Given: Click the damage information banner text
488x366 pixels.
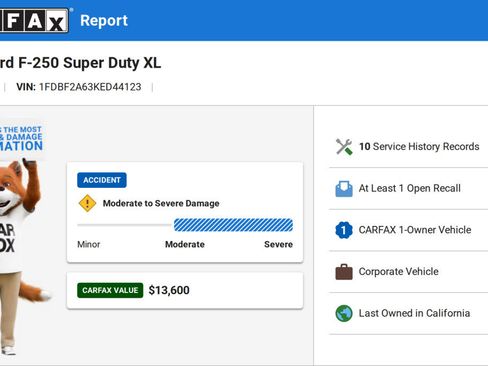Looking at the screenshot, I should click(21, 139).
